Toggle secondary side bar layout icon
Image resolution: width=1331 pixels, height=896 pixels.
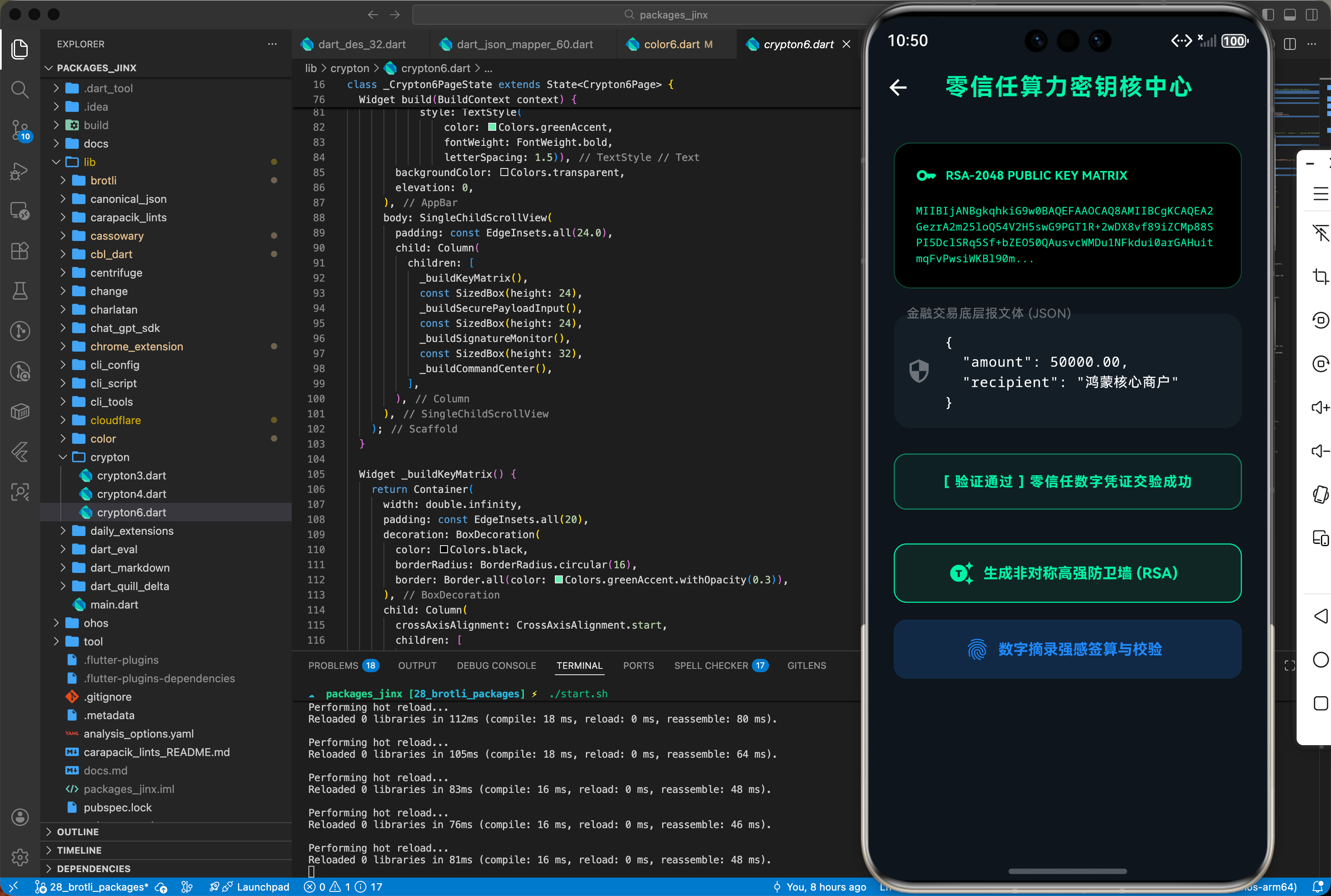click(1312, 15)
